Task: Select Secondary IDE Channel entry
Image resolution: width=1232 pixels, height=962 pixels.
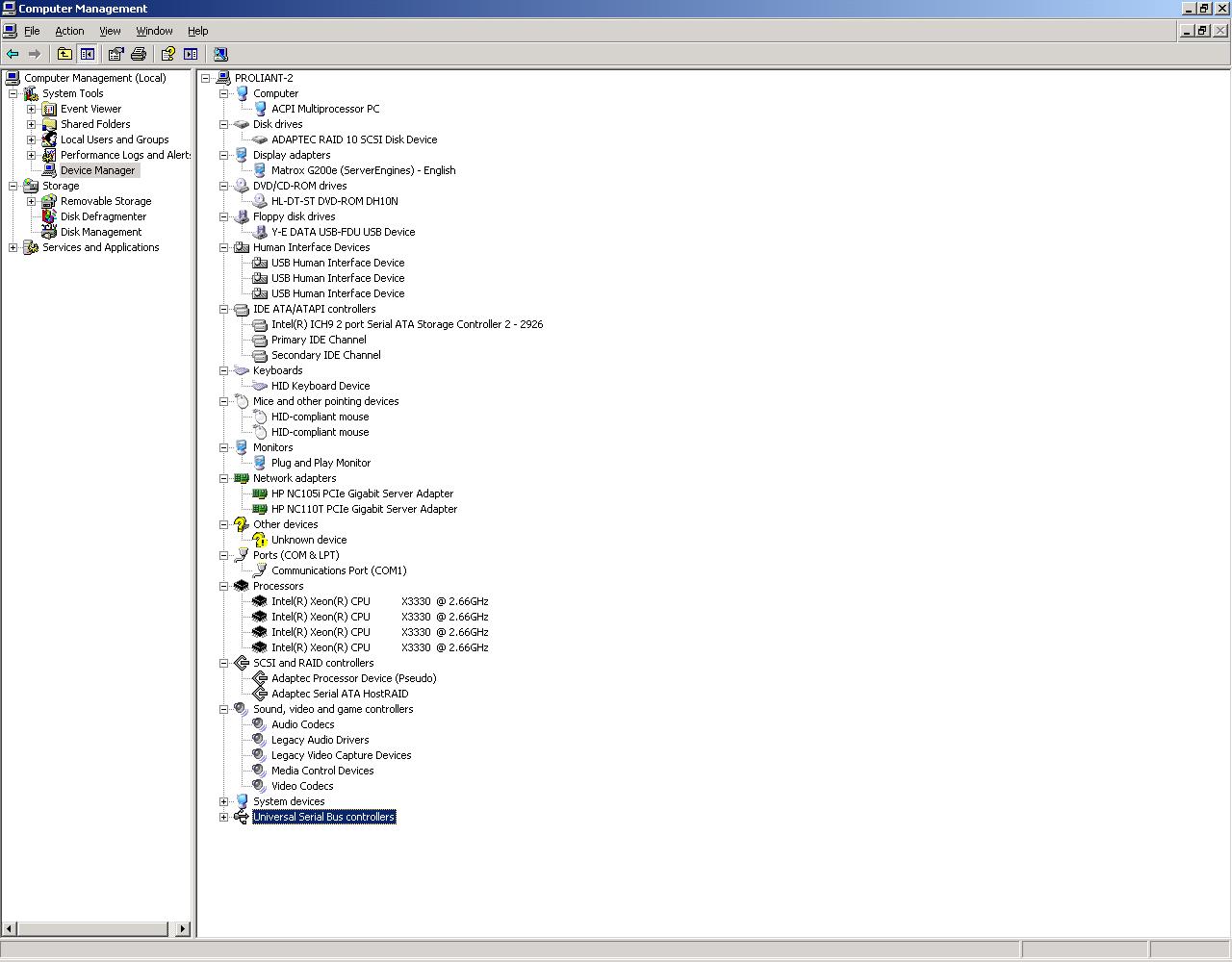Action: pos(326,355)
